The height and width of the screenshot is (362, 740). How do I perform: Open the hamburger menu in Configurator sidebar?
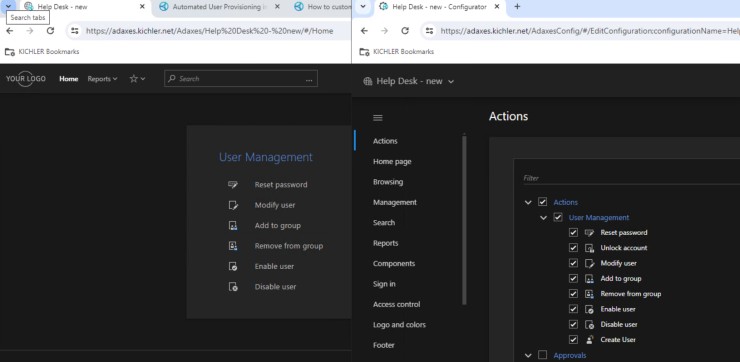[378, 118]
